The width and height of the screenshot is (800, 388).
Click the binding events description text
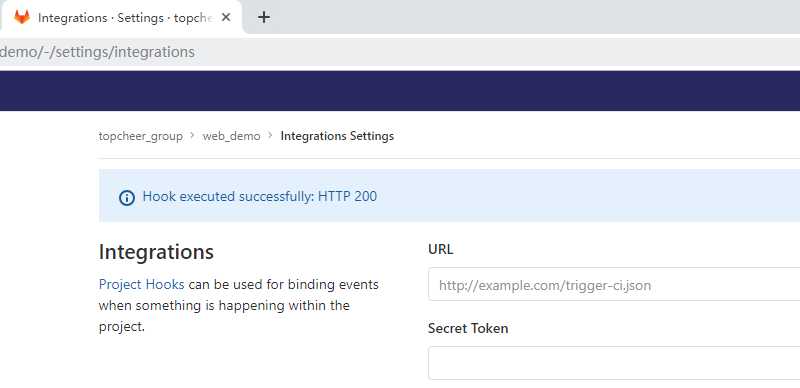[x=239, y=305]
